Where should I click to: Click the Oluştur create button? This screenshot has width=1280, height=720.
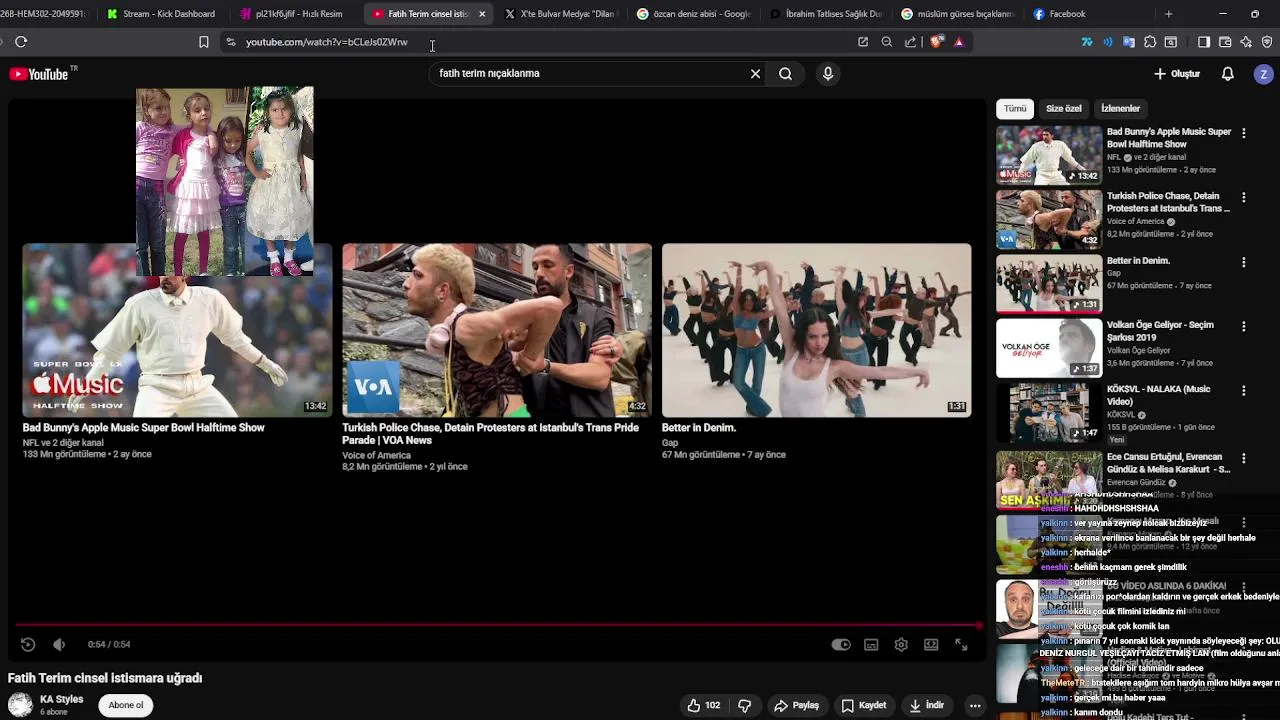pos(1177,74)
